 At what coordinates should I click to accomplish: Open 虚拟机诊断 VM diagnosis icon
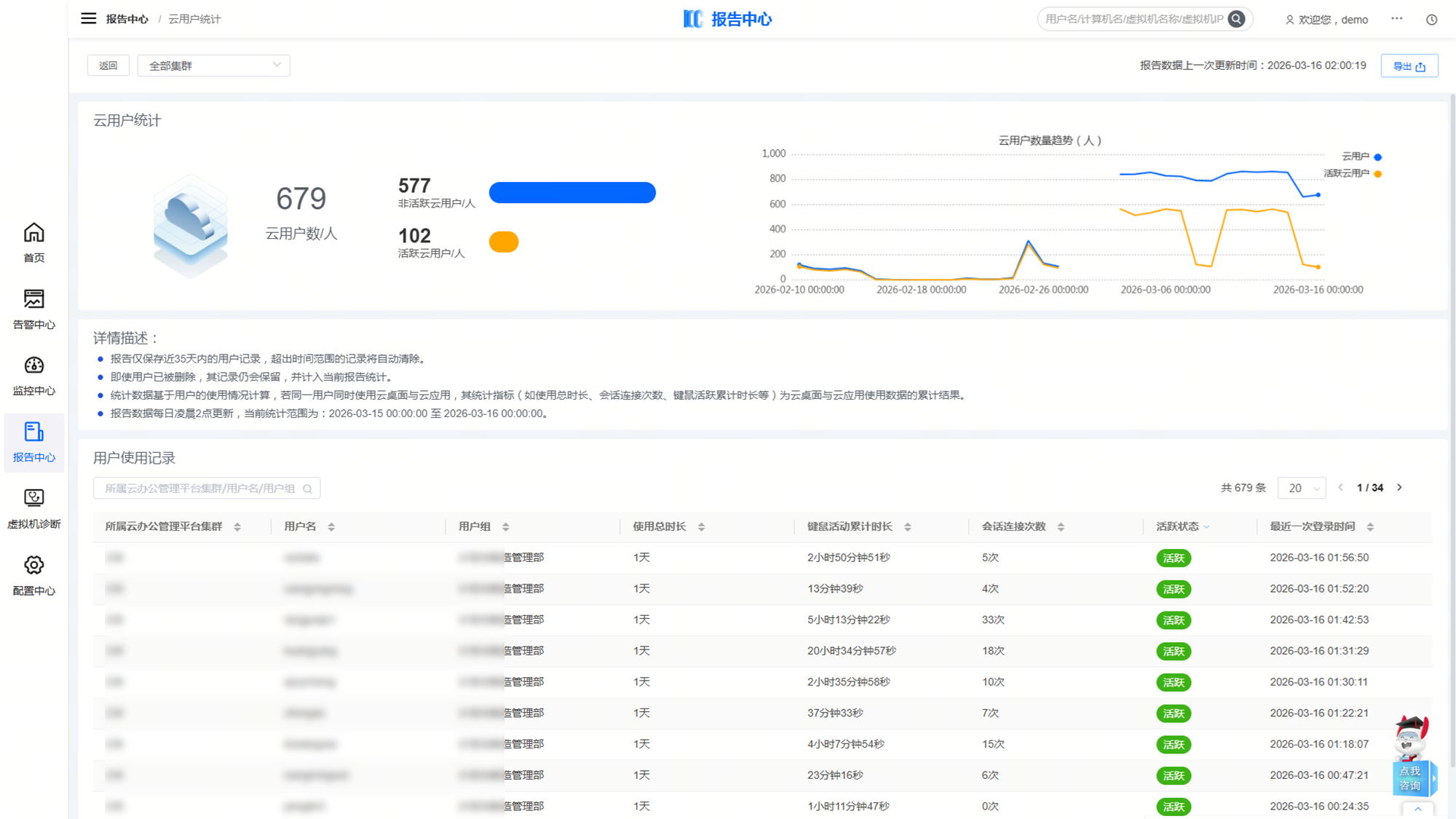pyautogui.click(x=33, y=499)
